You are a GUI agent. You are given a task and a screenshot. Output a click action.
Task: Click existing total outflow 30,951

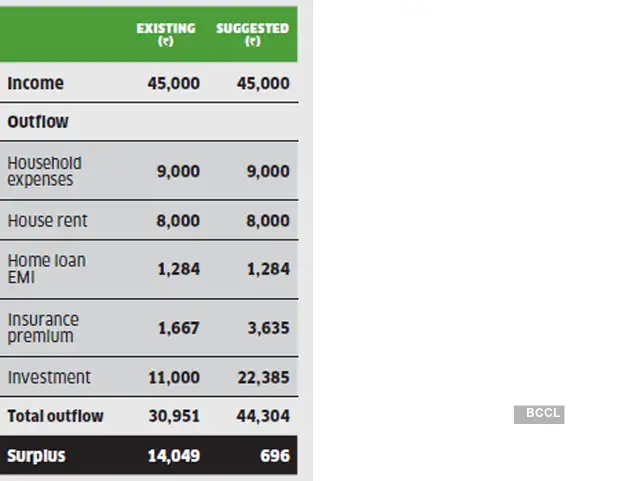pyautogui.click(x=174, y=416)
